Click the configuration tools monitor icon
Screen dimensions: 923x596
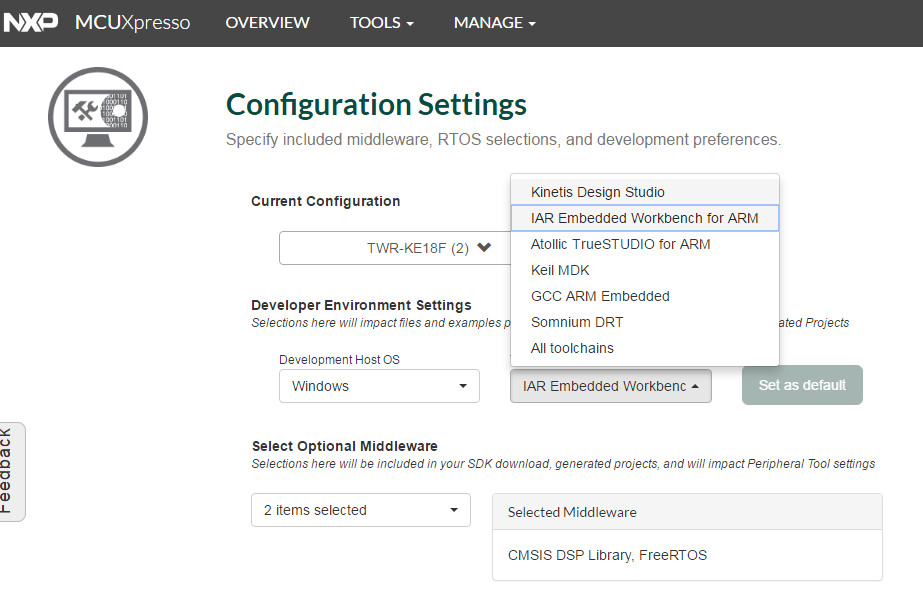coord(98,116)
